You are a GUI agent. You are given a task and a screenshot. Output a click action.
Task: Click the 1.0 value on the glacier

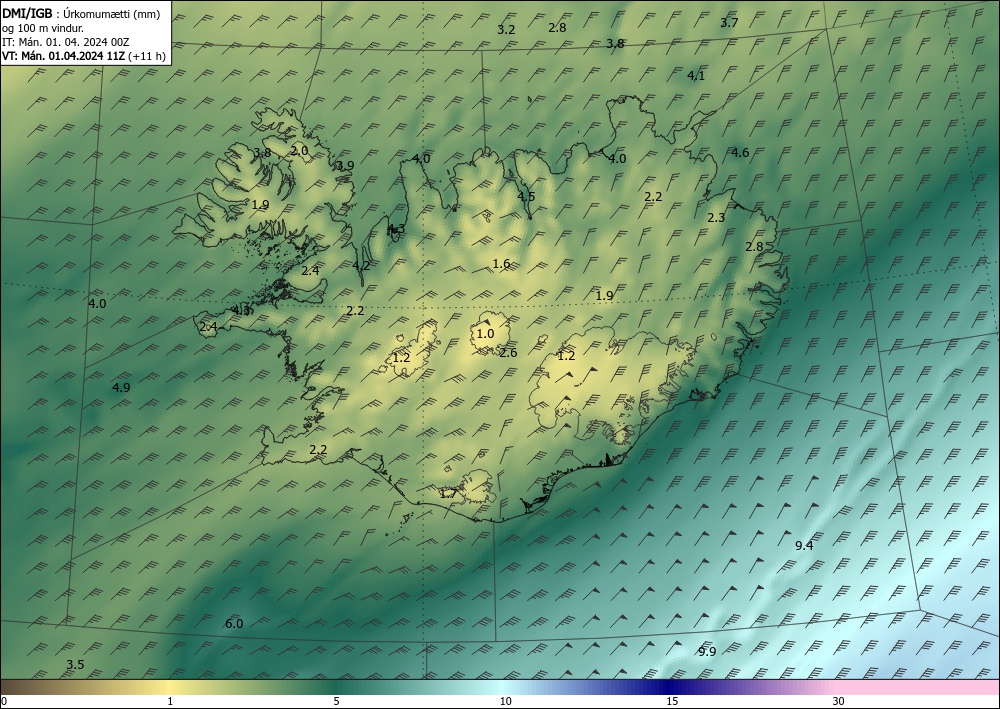(x=485, y=333)
